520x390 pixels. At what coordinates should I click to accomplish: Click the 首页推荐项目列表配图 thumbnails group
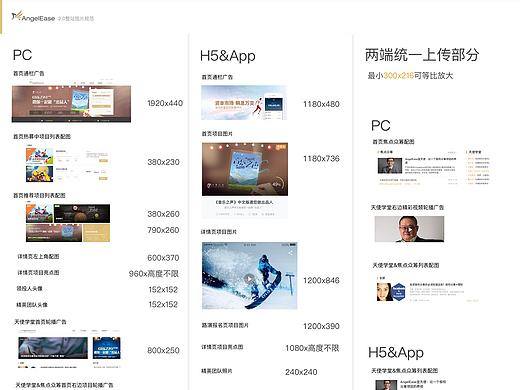[x=68, y=223]
